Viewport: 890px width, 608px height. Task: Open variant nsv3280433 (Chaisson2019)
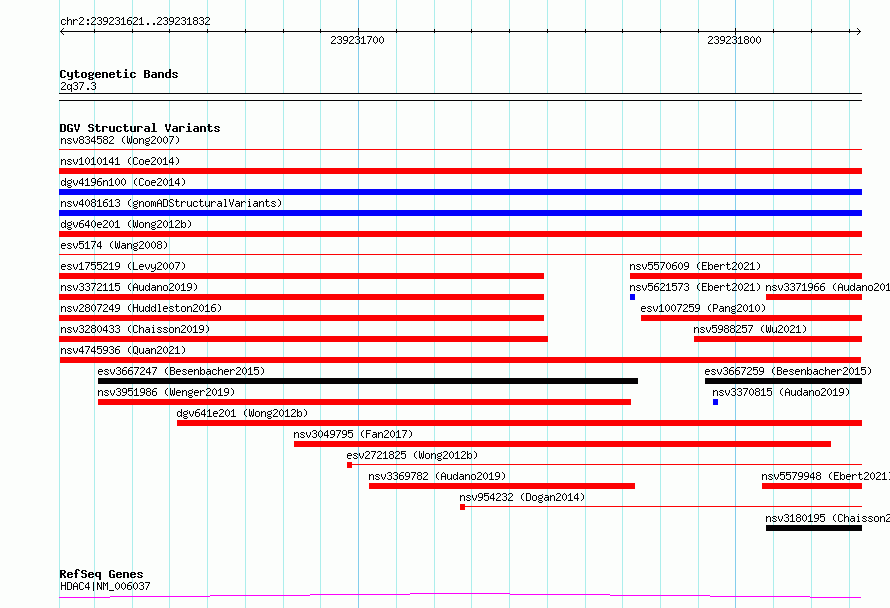tap(135, 329)
